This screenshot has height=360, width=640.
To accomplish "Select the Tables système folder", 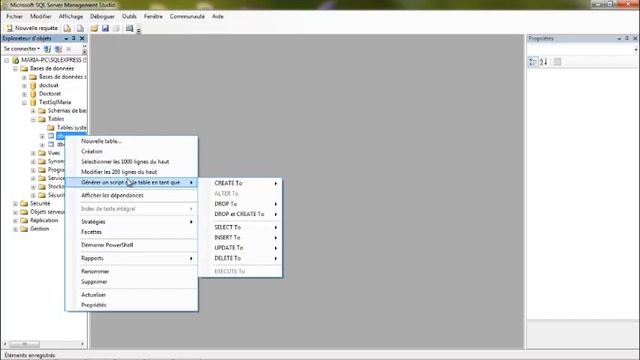I will tap(71, 127).
